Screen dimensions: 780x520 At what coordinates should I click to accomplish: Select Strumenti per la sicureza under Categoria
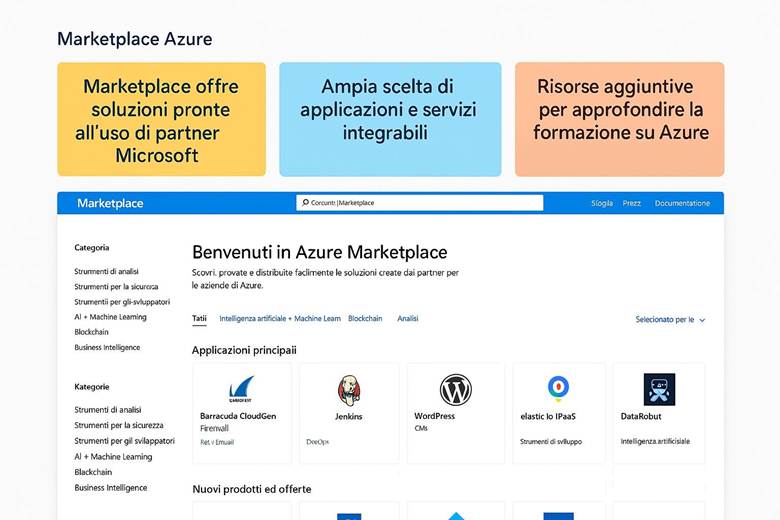tap(116, 287)
